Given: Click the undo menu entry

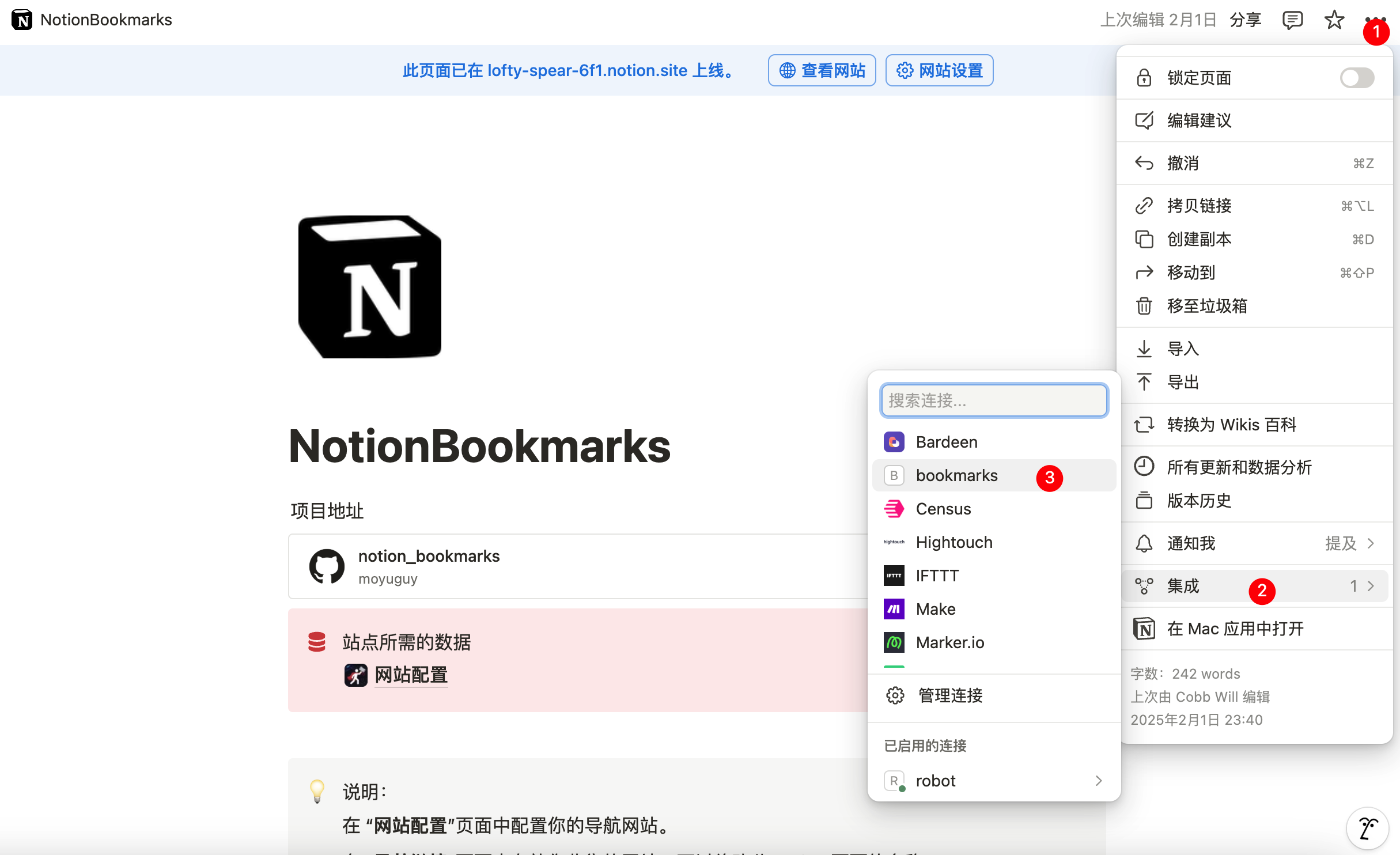Looking at the screenshot, I should [1255, 163].
